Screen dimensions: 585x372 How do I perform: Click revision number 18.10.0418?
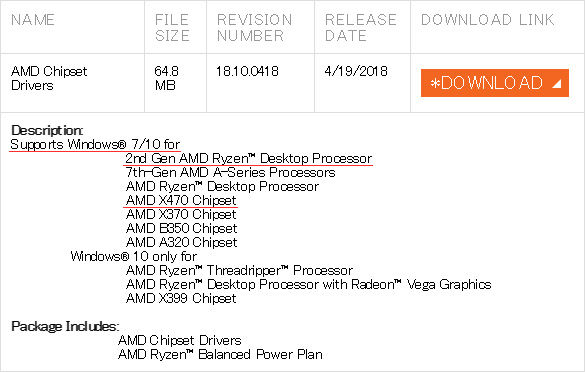tap(247, 71)
